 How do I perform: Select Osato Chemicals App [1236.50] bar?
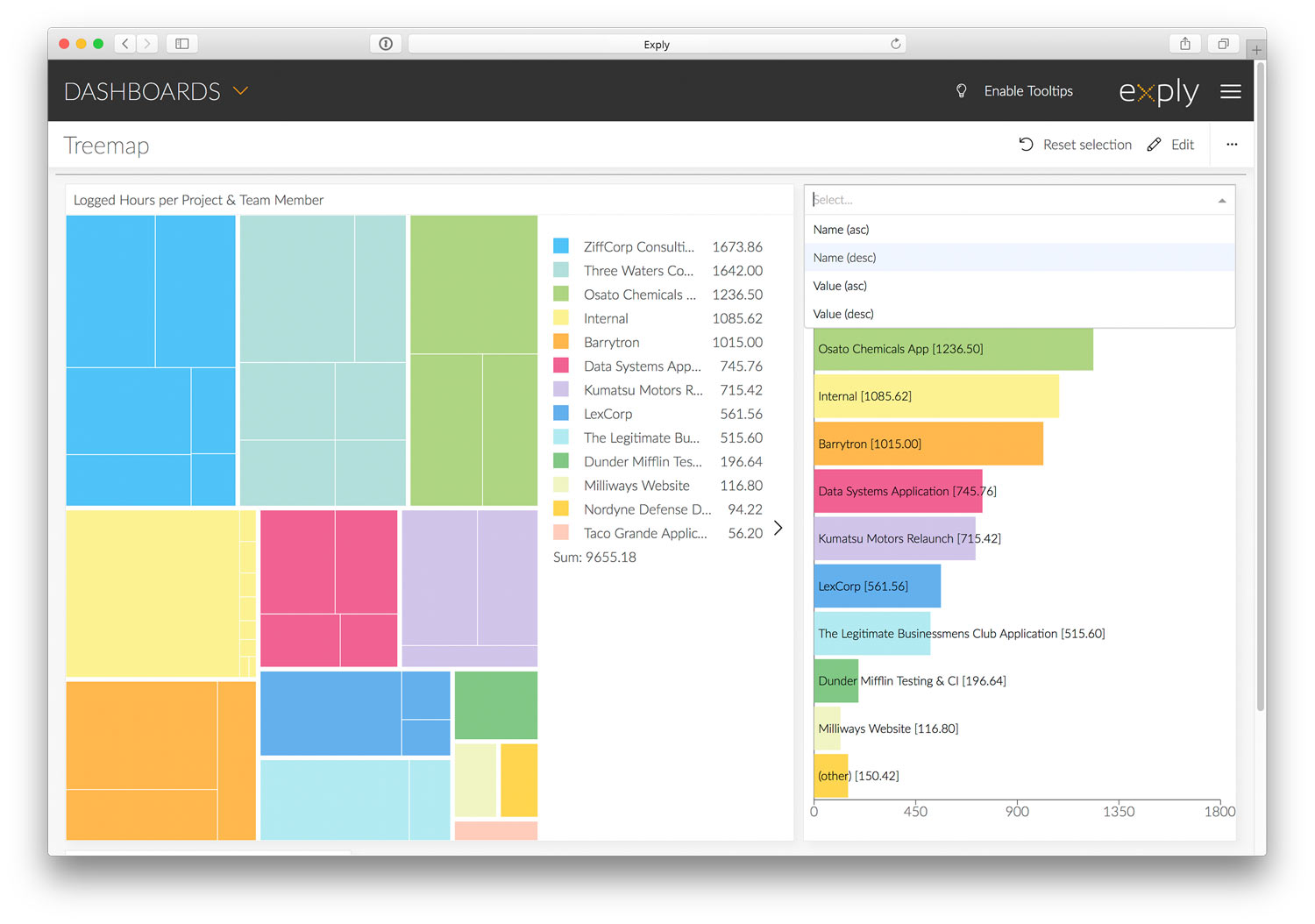tap(953, 349)
